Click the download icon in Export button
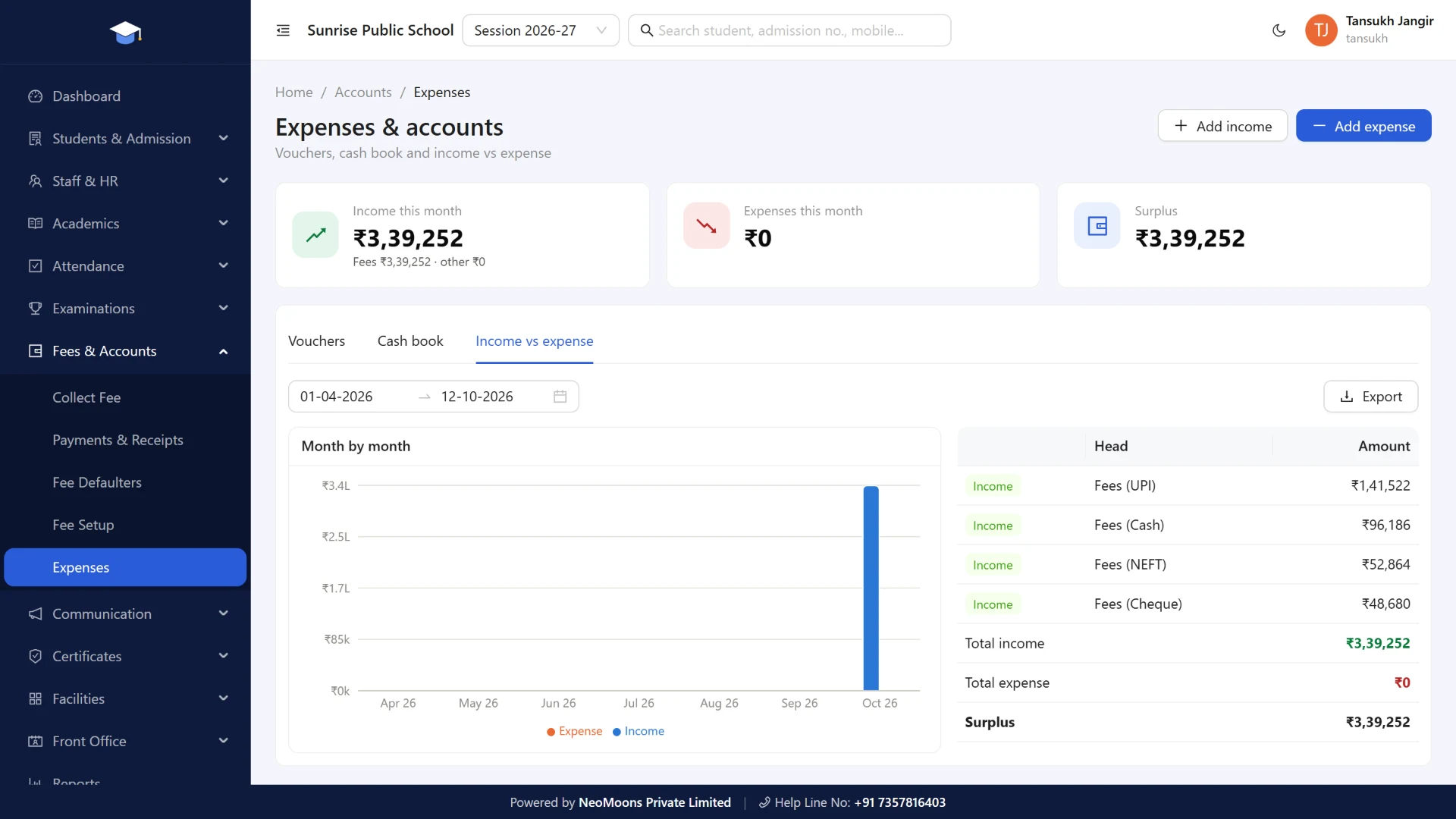The height and width of the screenshot is (819, 1456). pyautogui.click(x=1347, y=397)
